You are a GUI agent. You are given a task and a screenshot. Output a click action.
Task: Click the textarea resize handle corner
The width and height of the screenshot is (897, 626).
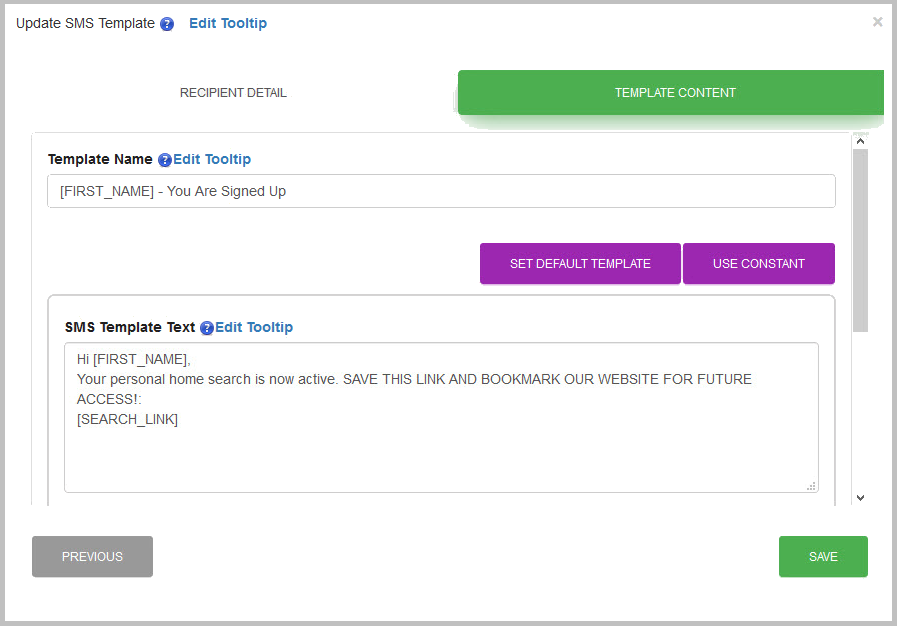(811, 485)
